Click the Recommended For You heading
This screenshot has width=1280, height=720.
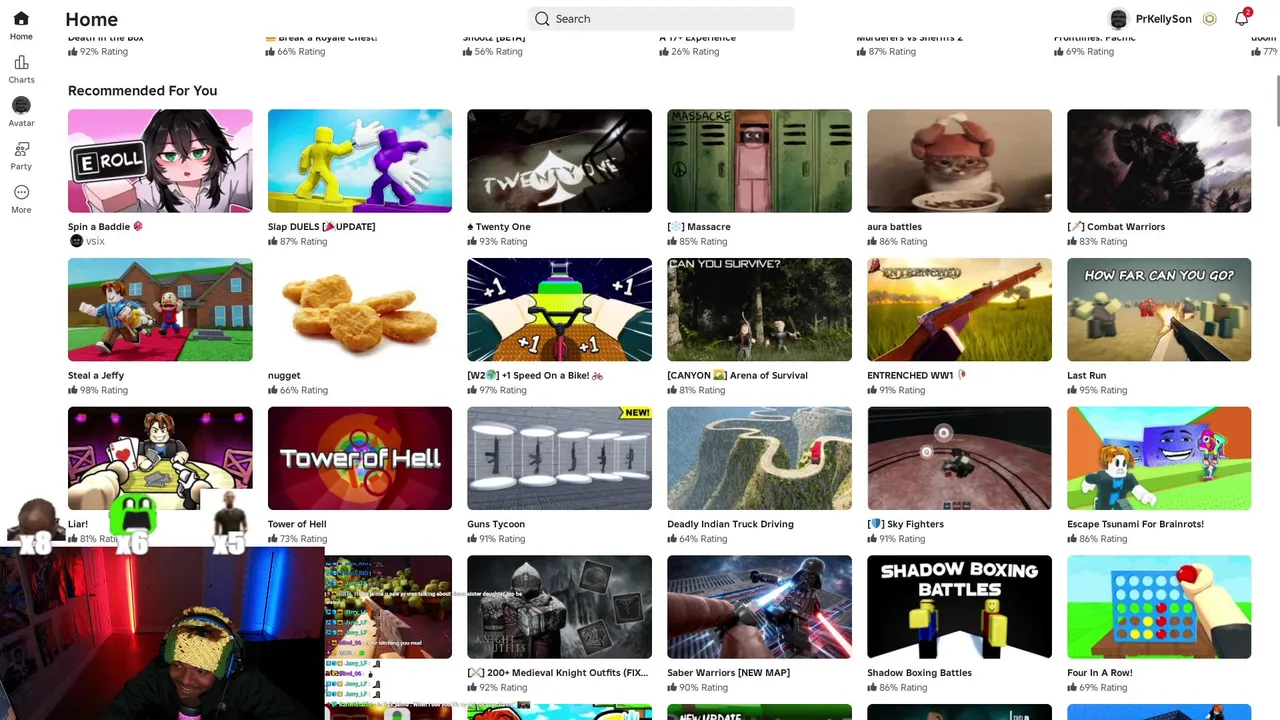[142, 91]
